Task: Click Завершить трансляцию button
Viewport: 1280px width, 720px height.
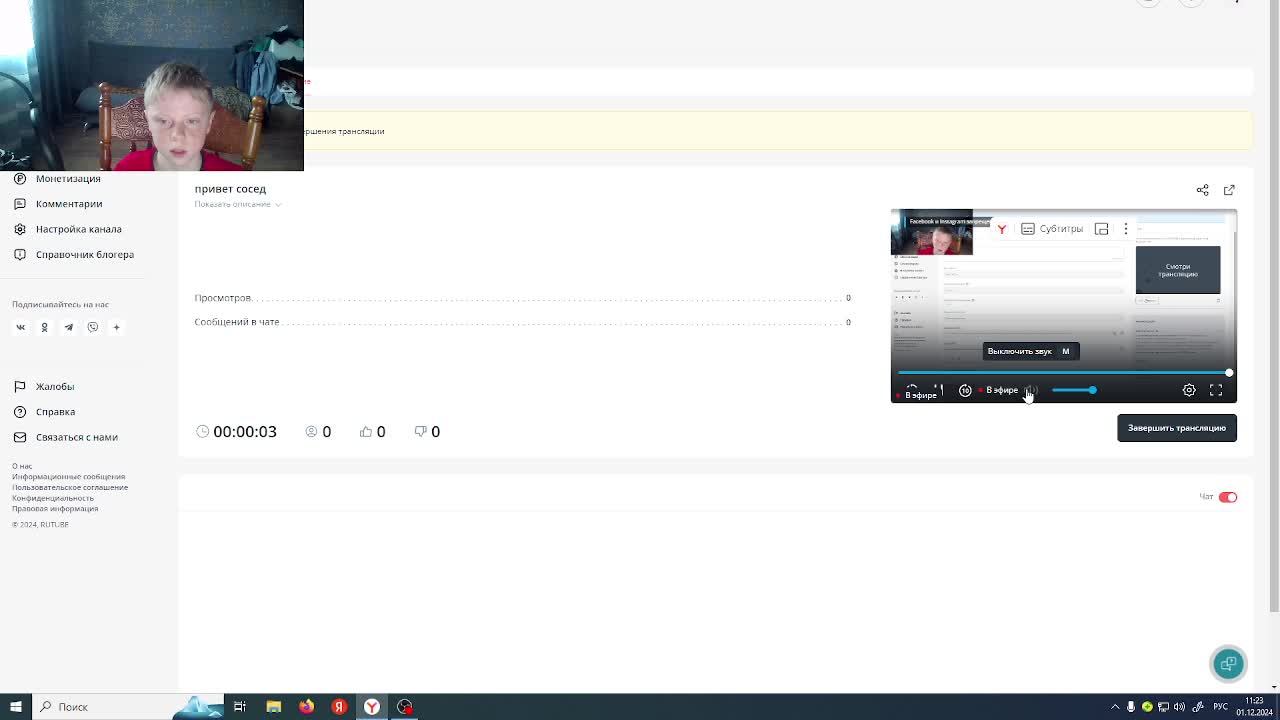Action: (1176, 428)
